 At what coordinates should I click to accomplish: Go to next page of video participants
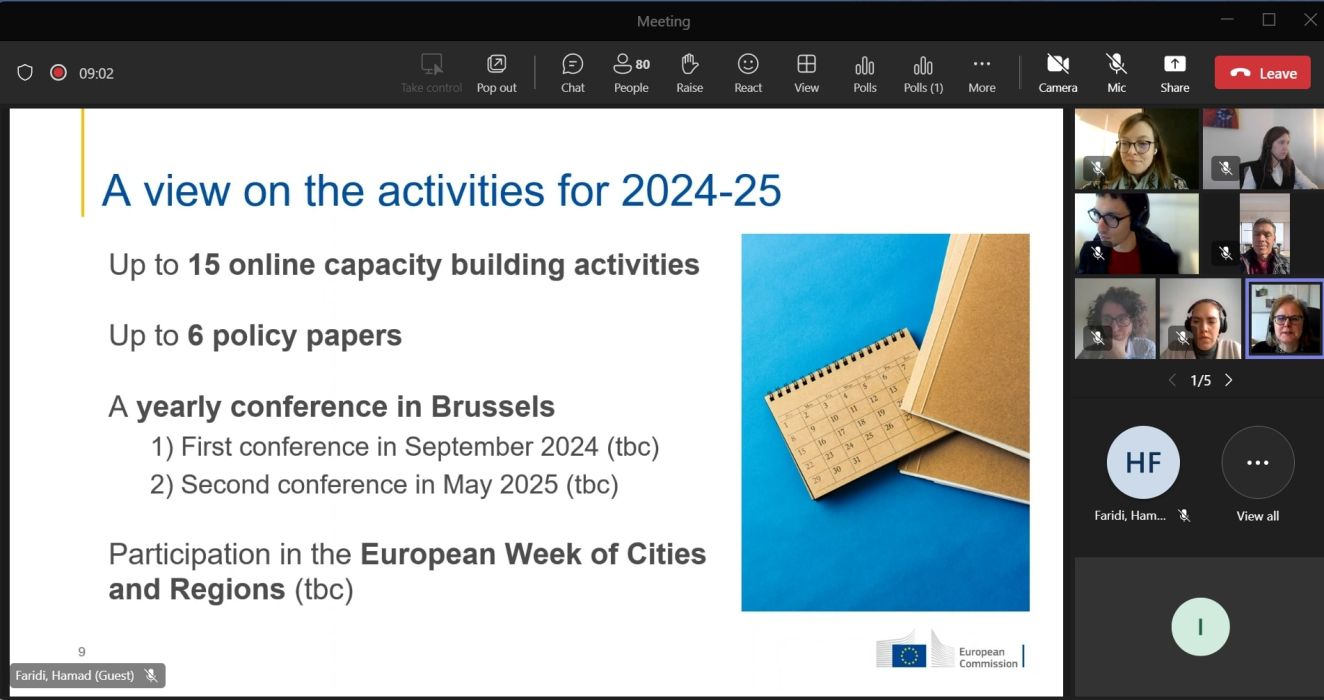point(1229,380)
